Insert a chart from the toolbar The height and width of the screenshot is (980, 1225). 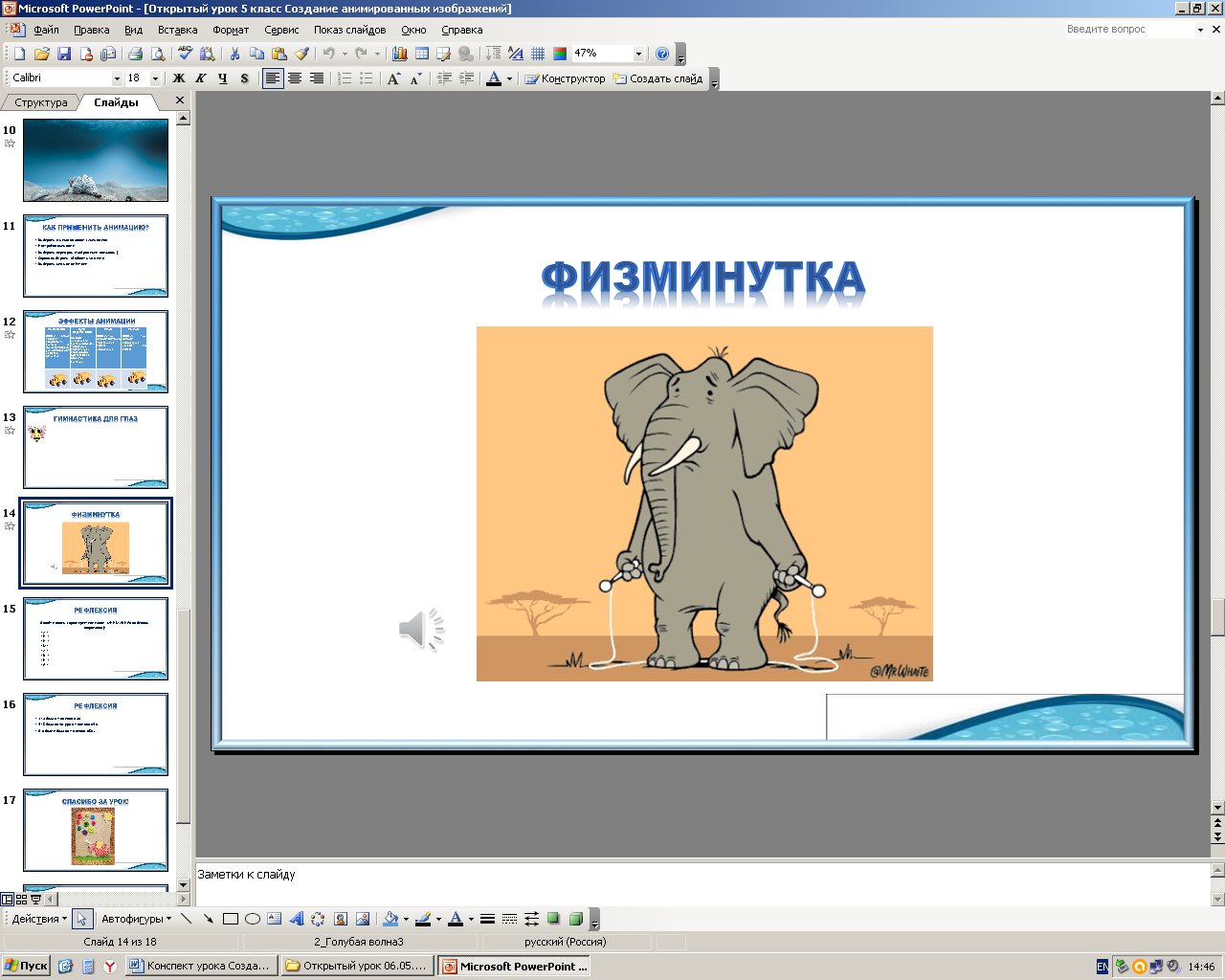[x=399, y=54]
